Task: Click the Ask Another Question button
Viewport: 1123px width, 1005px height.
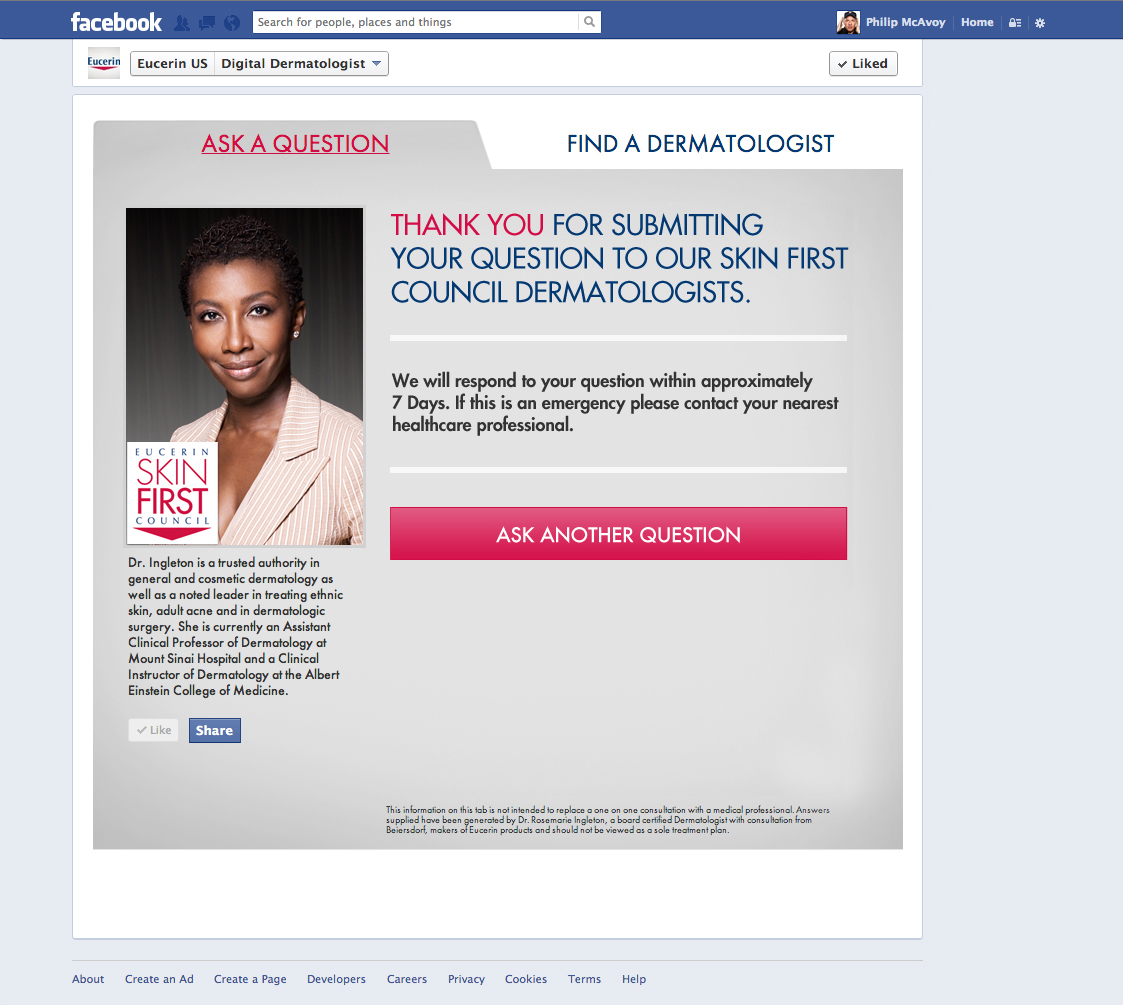Action: pyautogui.click(x=618, y=534)
